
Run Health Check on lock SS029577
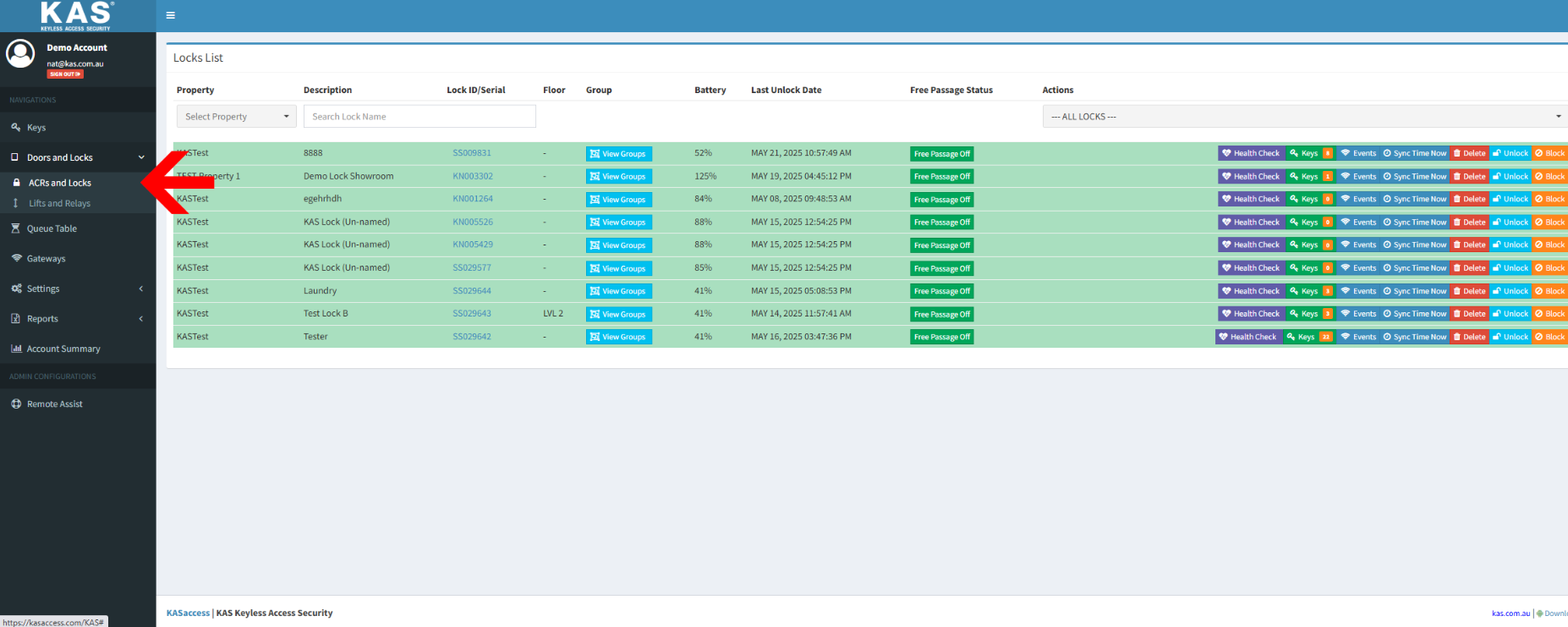pos(1251,267)
